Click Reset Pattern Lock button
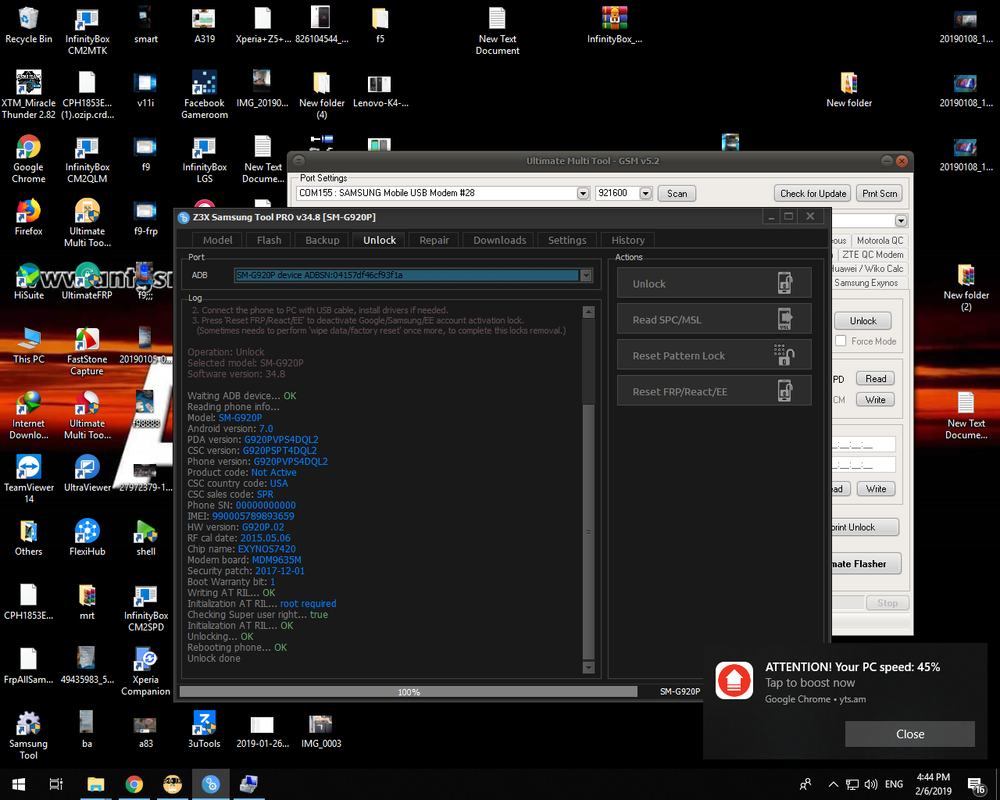This screenshot has width=1000, height=800. [714, 355]
